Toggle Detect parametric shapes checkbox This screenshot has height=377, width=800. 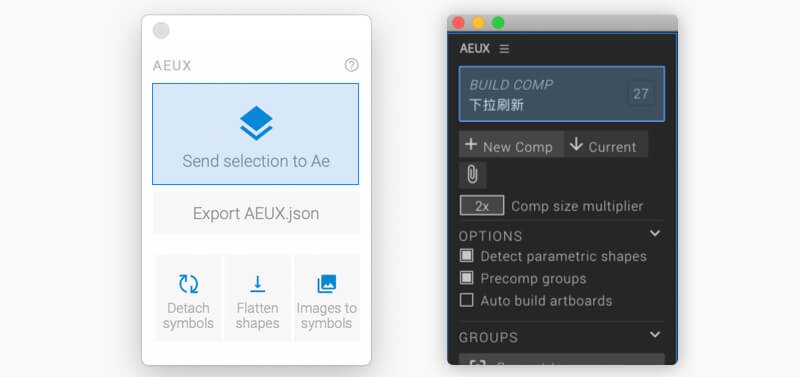(466, 256)
